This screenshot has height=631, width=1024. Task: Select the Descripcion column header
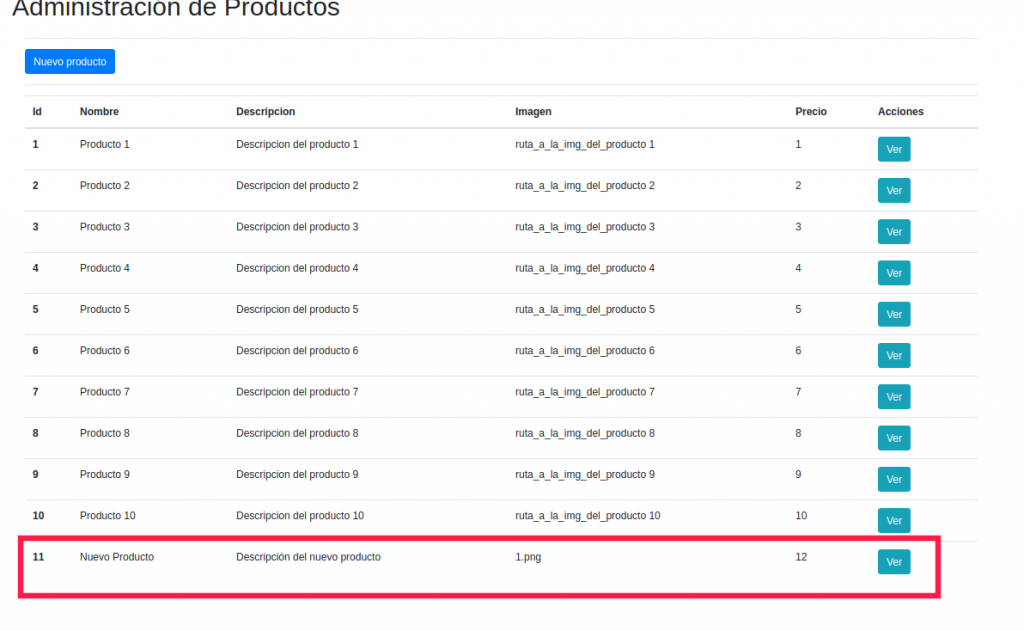[265, 112]
